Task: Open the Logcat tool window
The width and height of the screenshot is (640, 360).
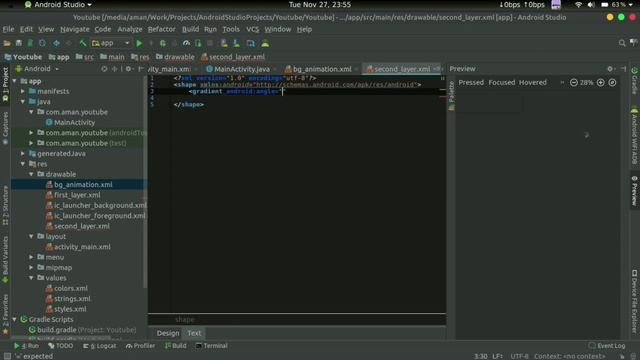Action: pyautogui.click(x=100, y=346)
